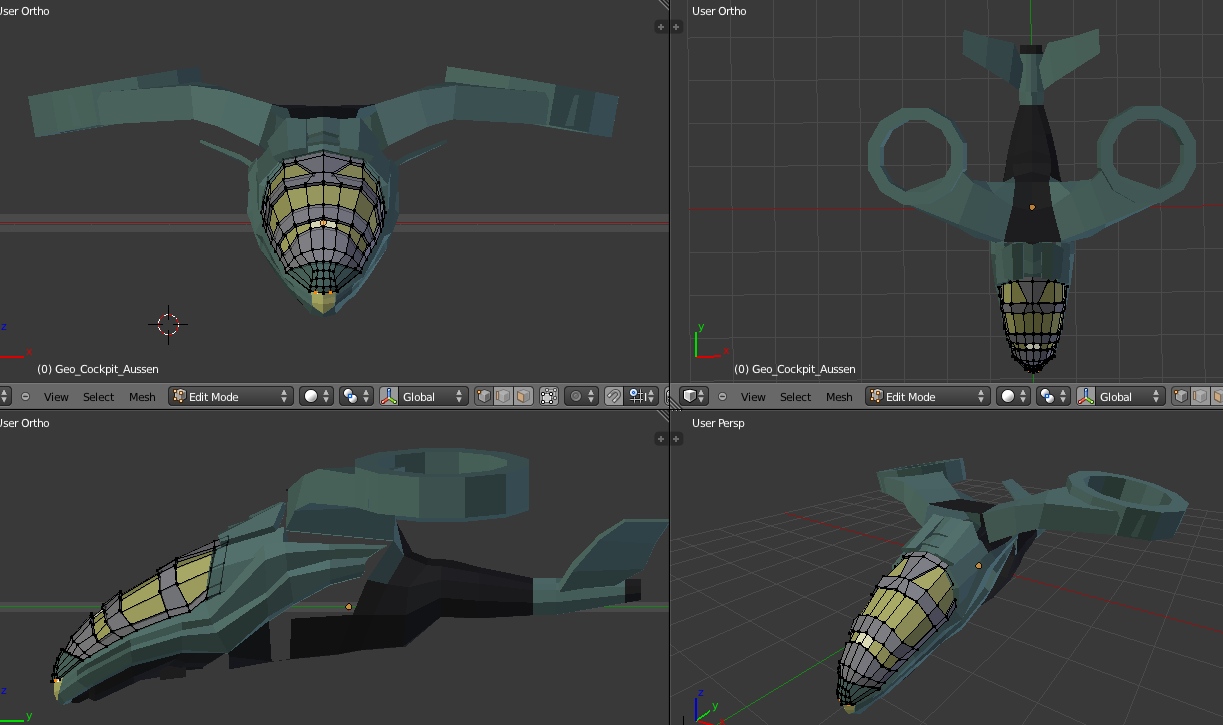Enable face select mode in the left header
1223x725 pixels.
pyautogui.click(x=523, y=397)
